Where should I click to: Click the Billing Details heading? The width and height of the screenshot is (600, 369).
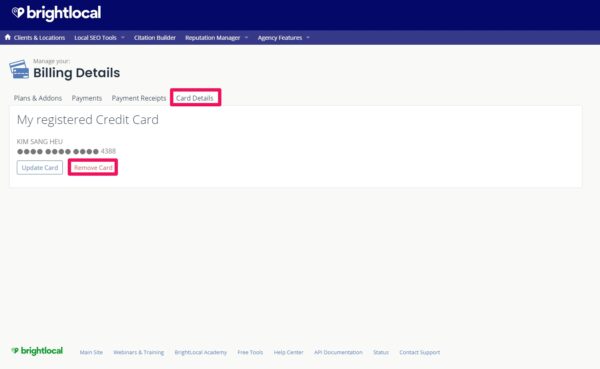coord(77,73)
